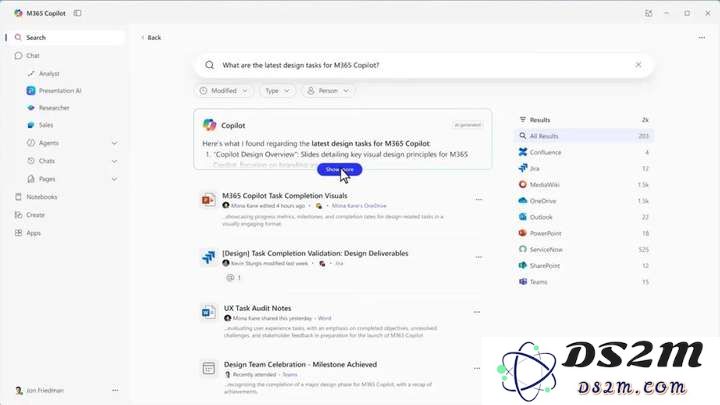Open Task Completion Validation: Design Deliverables result

pyautogui.click(x=315, y=253)
